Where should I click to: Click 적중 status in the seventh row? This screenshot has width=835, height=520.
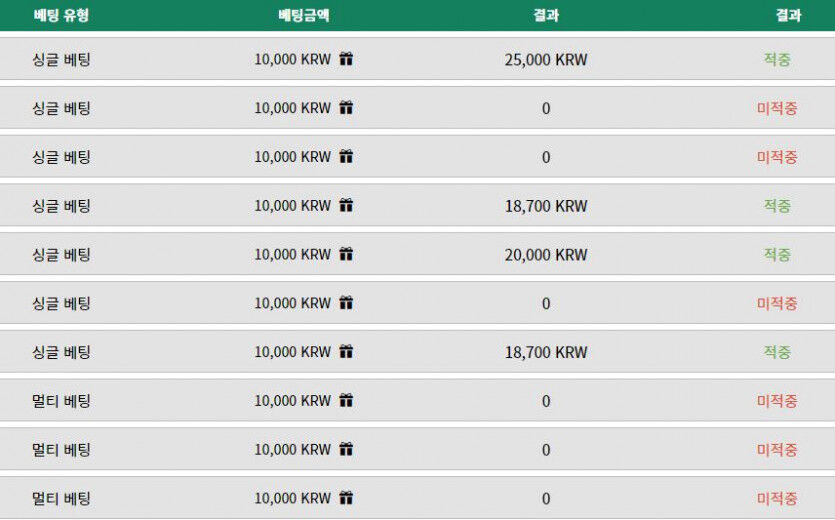pyautogui.click(x=777, y=352)
